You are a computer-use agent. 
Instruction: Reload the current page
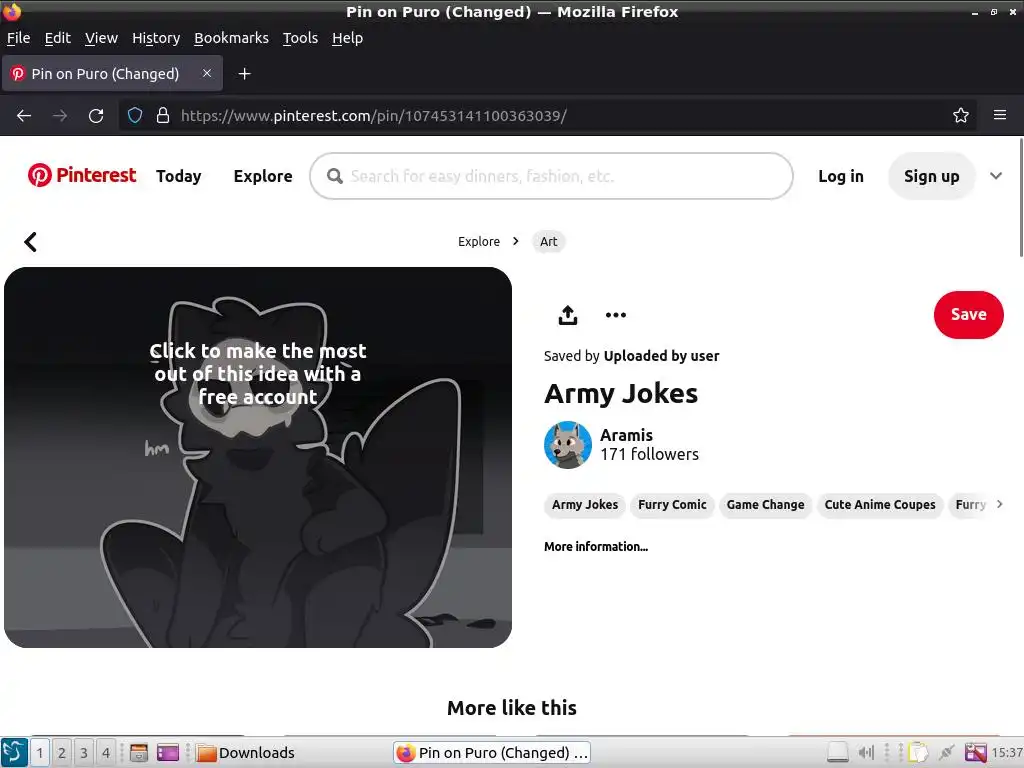point(96,116)
